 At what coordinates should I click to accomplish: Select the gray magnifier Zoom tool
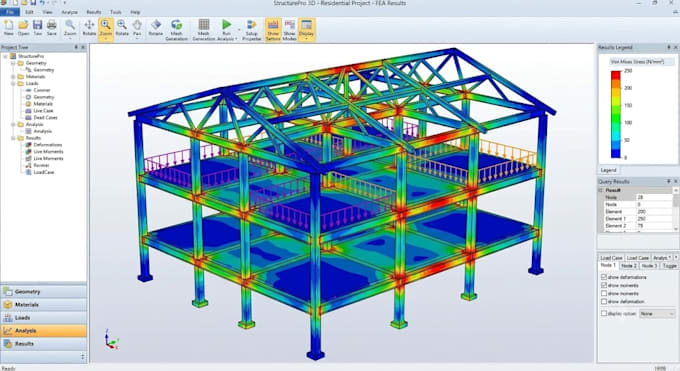[x=70, y=25]
